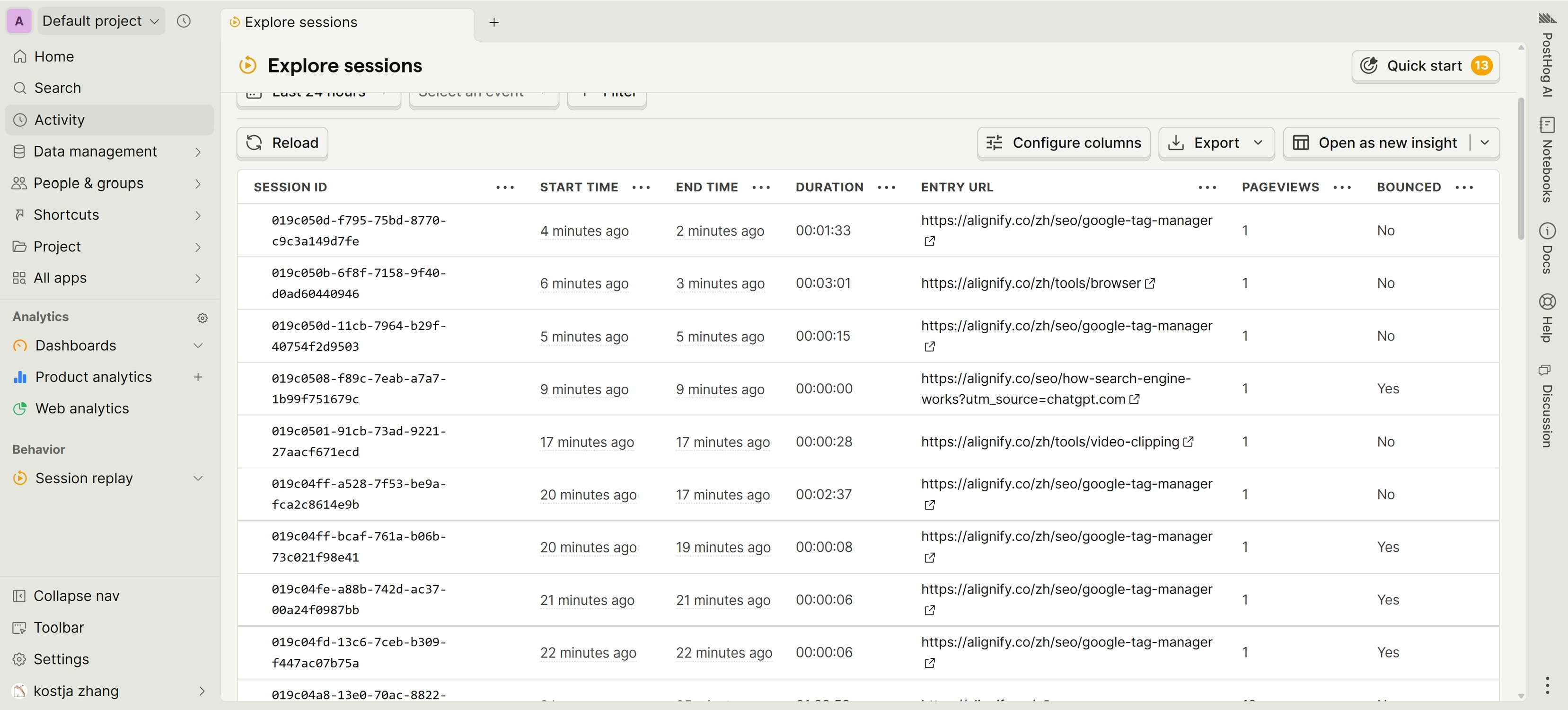
Task: Open Quick start checklist button
Action: 1425,66
